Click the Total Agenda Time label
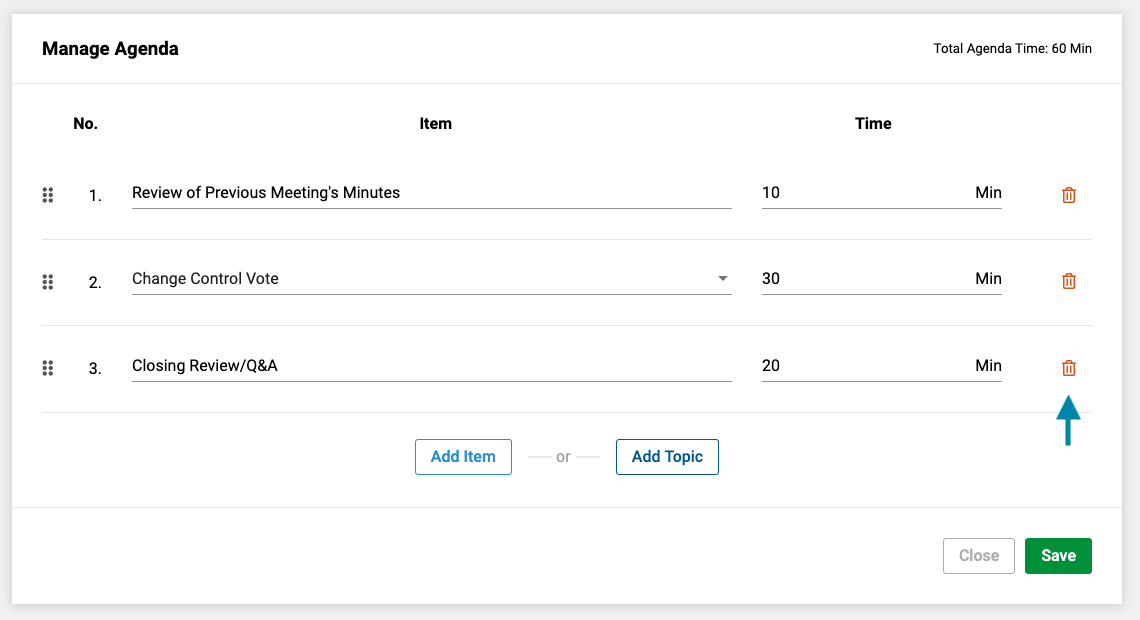The width and height of the screenshot is (1140, 620). [x=1012, y=49]
